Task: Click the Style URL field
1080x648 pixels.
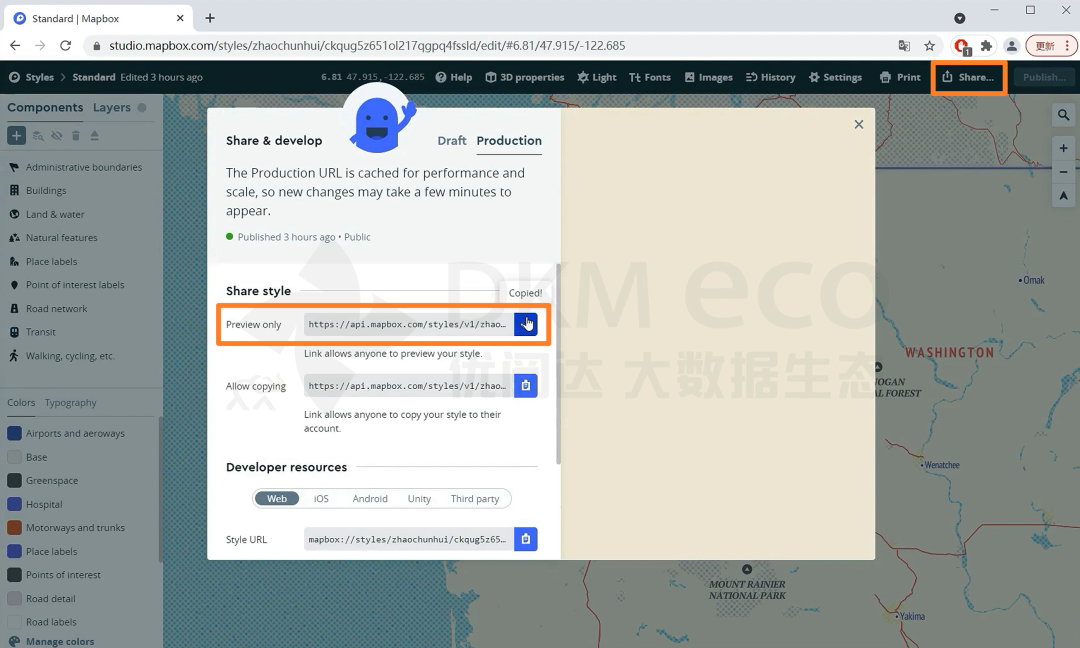Action: [409, 539]
